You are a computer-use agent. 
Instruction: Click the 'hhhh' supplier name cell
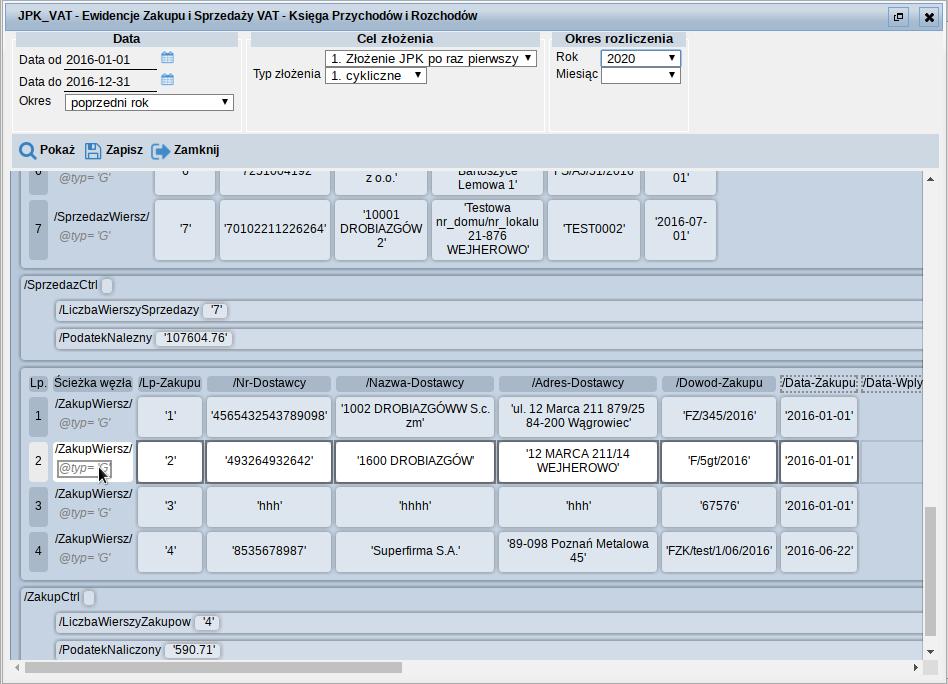[415, 506]
